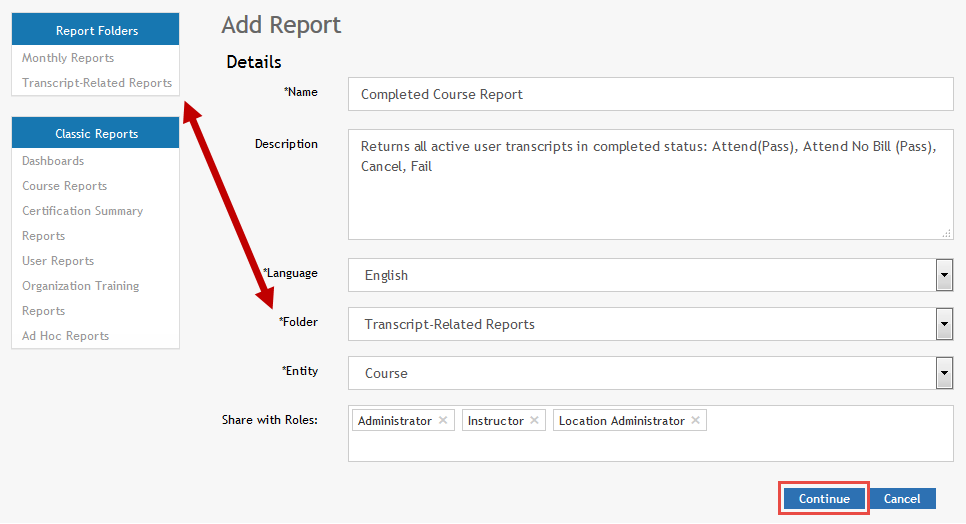
Task: Open the Entity dropdown list
Action: coord(943,373)
